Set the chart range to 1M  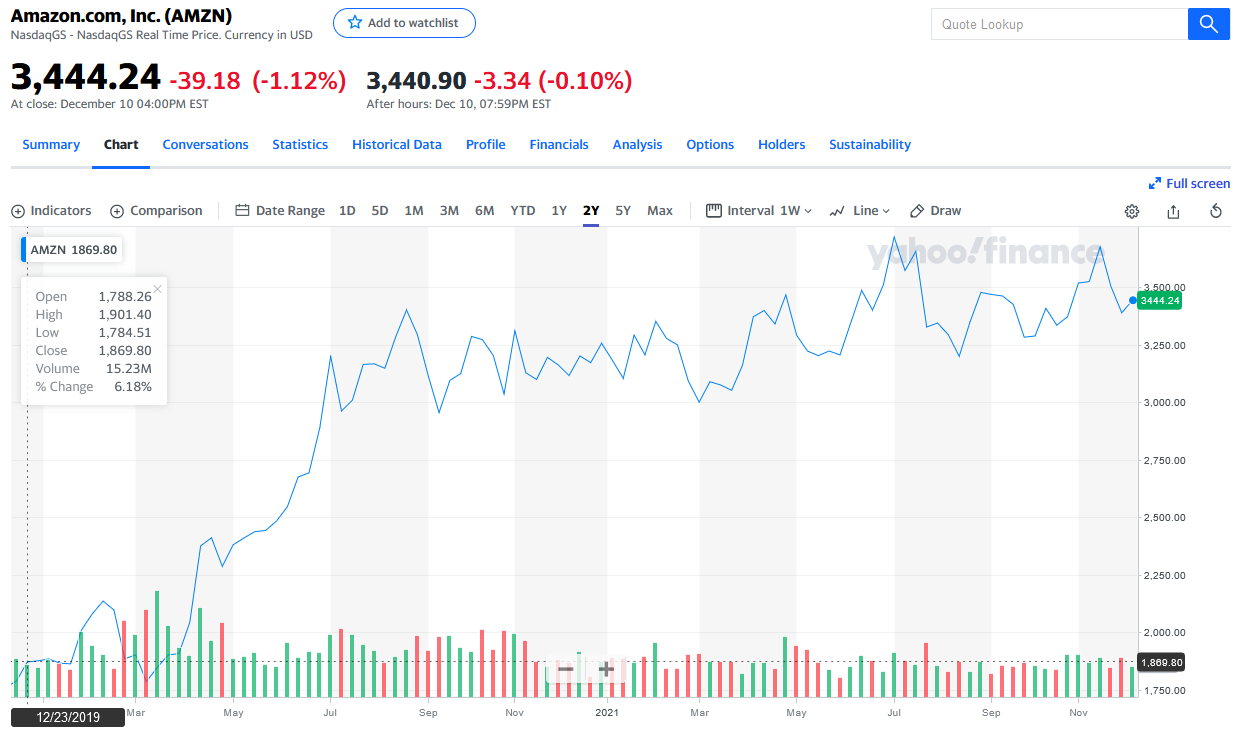point(414,211)
